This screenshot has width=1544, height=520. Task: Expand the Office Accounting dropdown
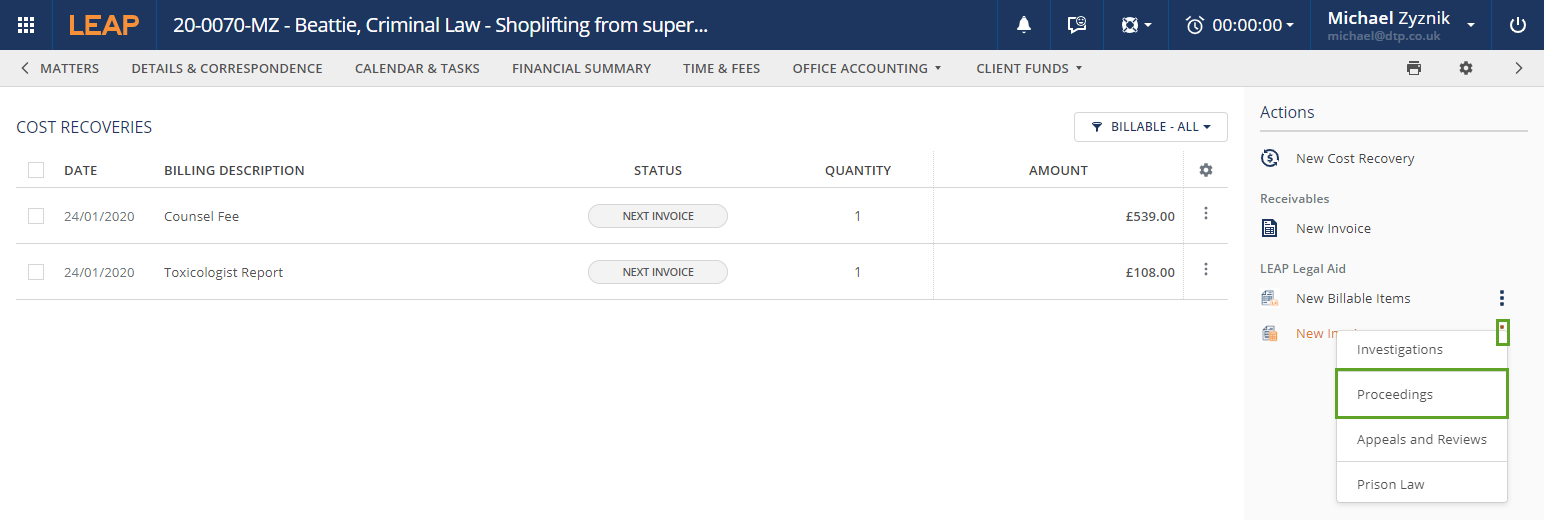866,68
